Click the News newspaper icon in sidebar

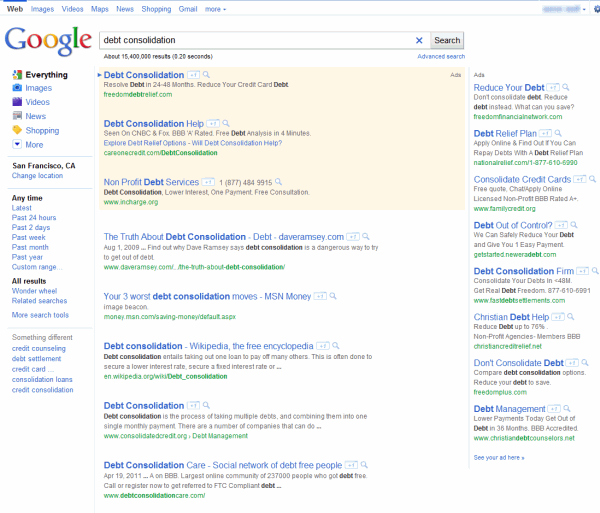tap(17, 116)
